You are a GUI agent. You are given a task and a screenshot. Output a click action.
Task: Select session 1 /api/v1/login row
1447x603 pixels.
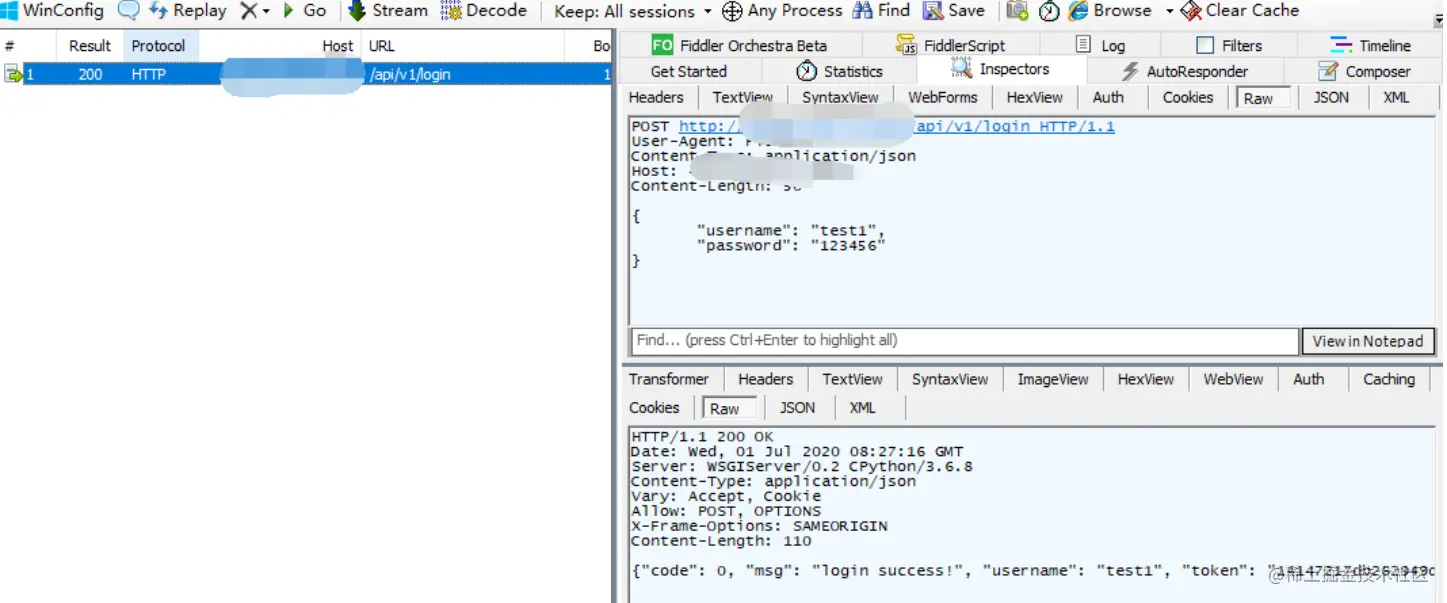point(306,74)
